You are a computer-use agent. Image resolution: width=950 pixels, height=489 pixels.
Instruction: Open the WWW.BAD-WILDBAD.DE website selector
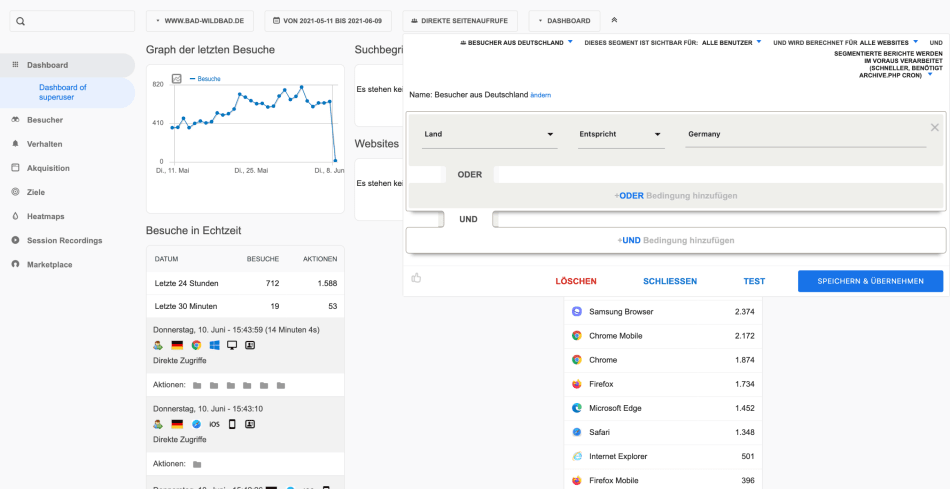pyautogui.click(x=201, y=21)
